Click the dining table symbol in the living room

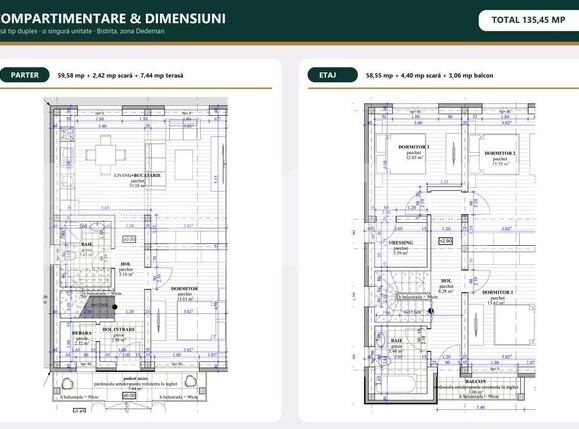[x=105, y=155]
